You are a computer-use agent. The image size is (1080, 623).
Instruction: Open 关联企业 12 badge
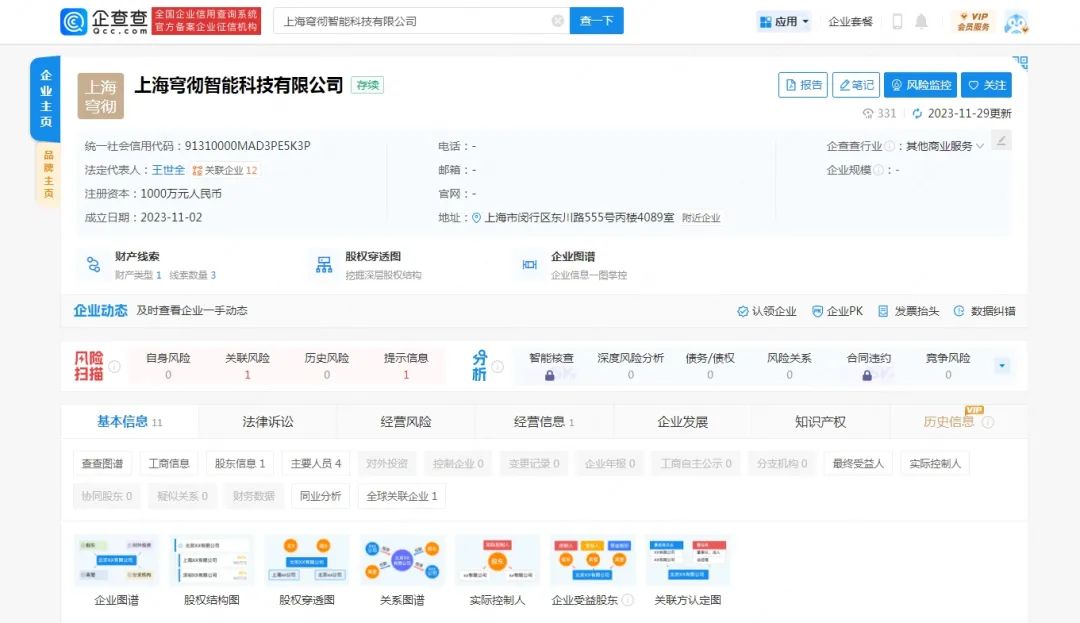coord(225,170)
